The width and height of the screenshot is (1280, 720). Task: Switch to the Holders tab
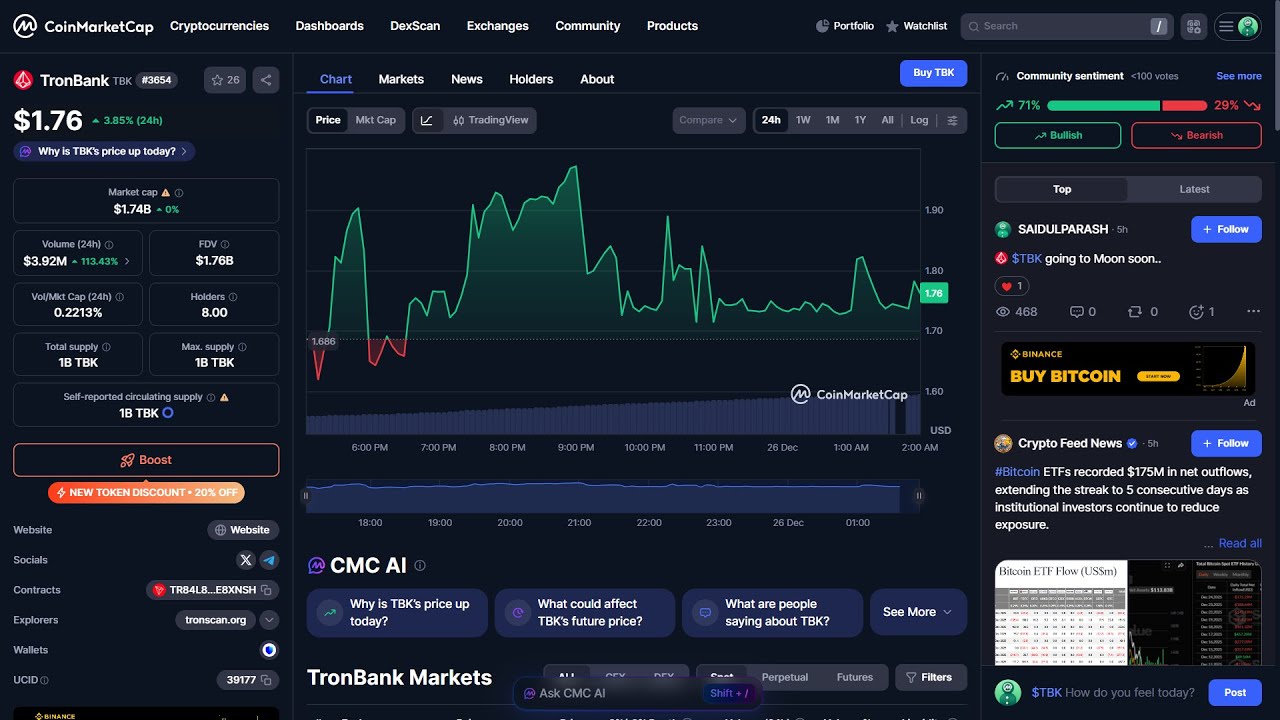531,79
